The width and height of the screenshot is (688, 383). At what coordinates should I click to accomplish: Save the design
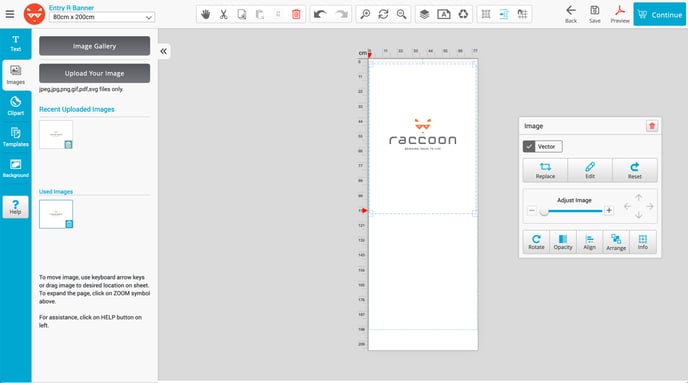tap(595, 14)
